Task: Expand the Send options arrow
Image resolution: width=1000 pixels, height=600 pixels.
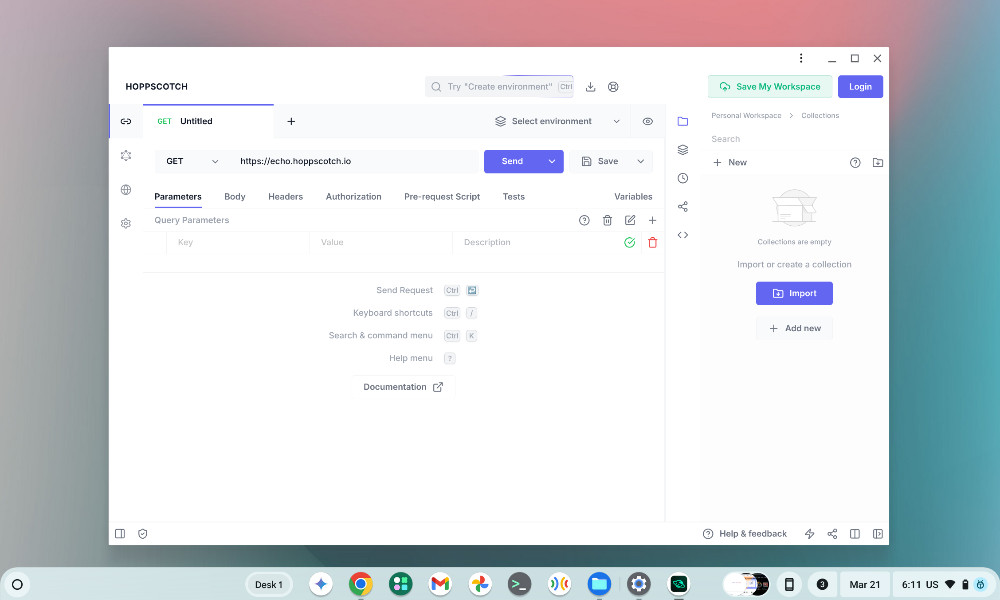Action: 552,161
